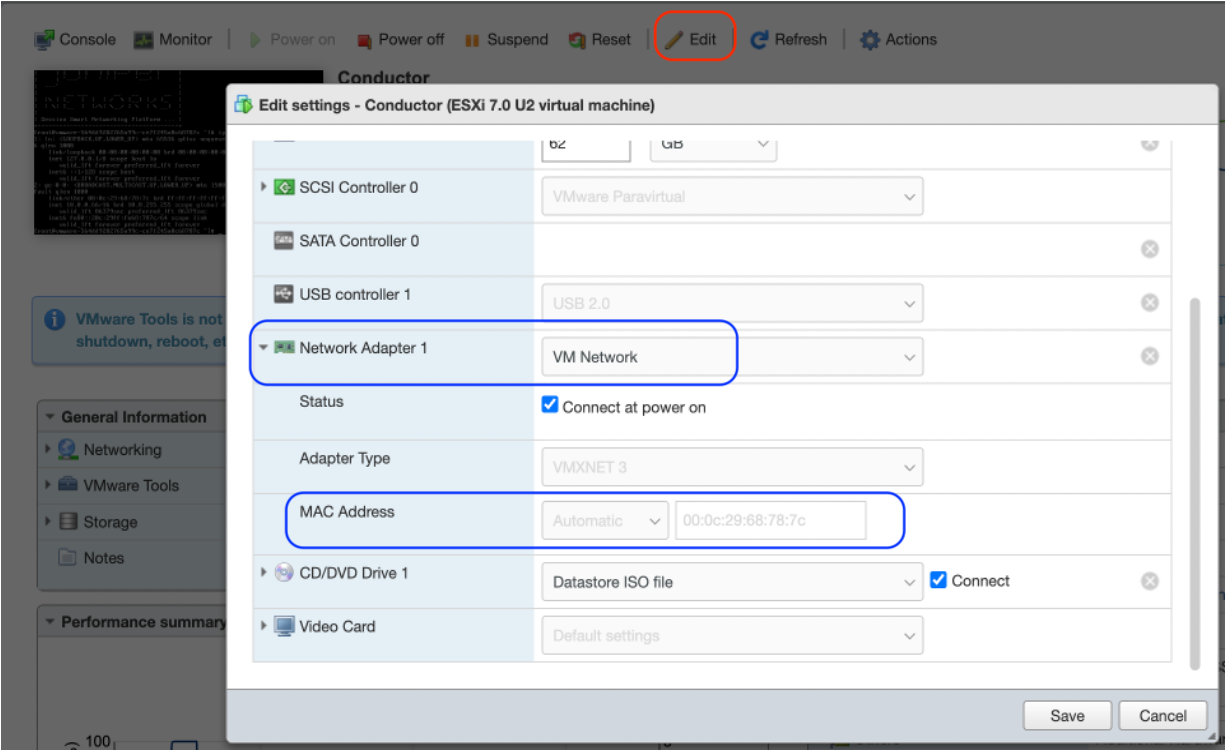Screen dimensions: 1226x750
Task: Expand the VMware Tools tree item
Action: click(47, 485)
